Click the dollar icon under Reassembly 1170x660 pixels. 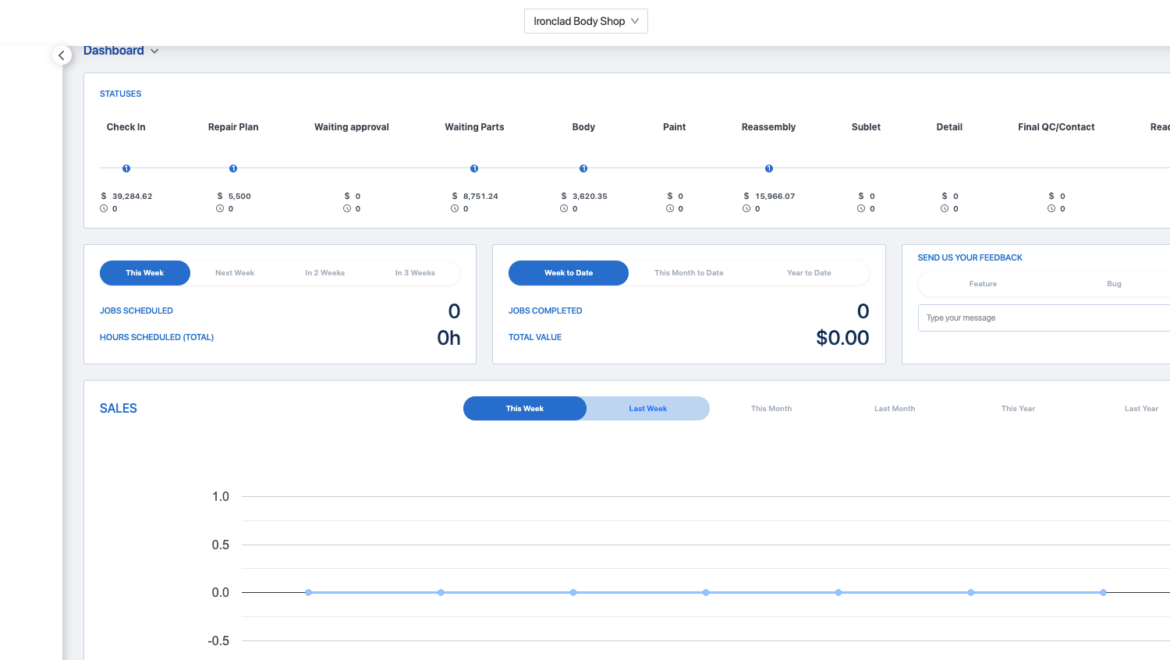(746, 196)
